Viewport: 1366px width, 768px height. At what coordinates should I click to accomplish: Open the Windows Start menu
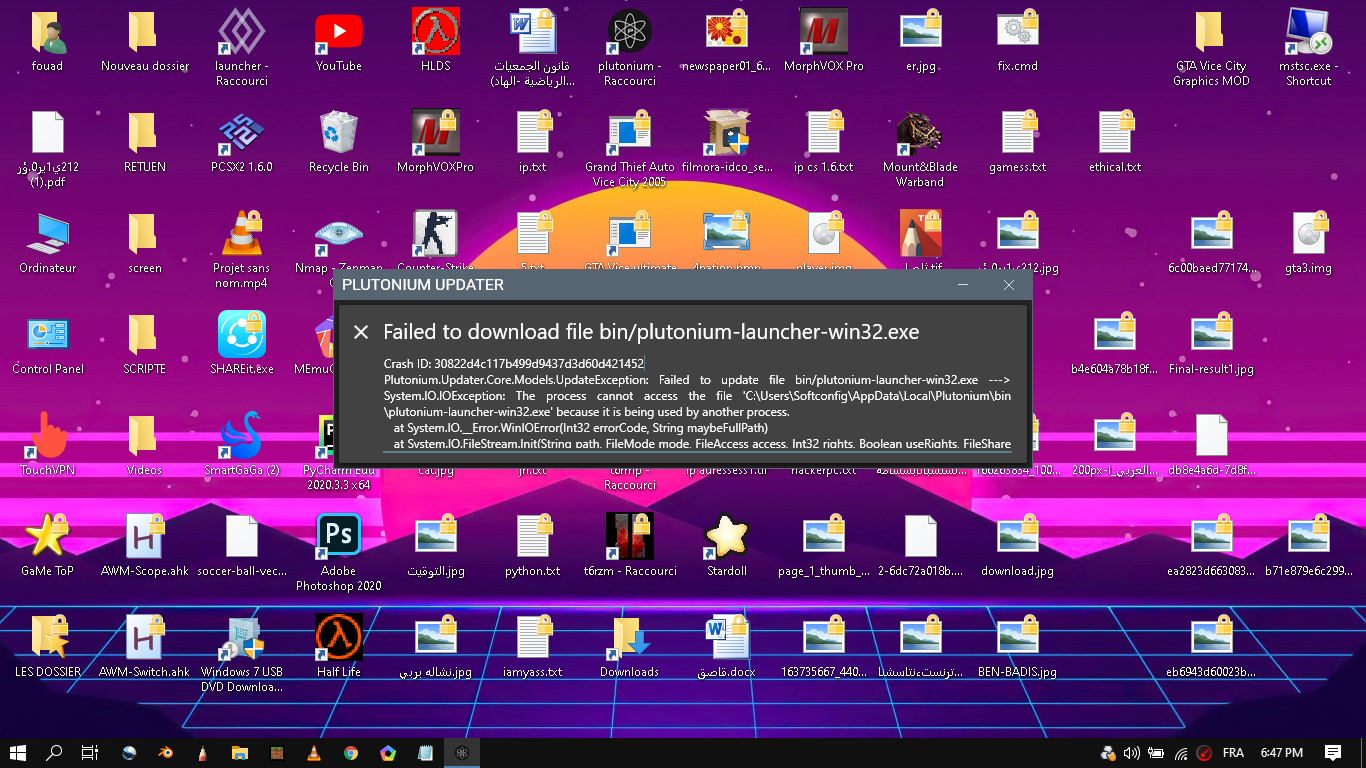click(18, 753)
